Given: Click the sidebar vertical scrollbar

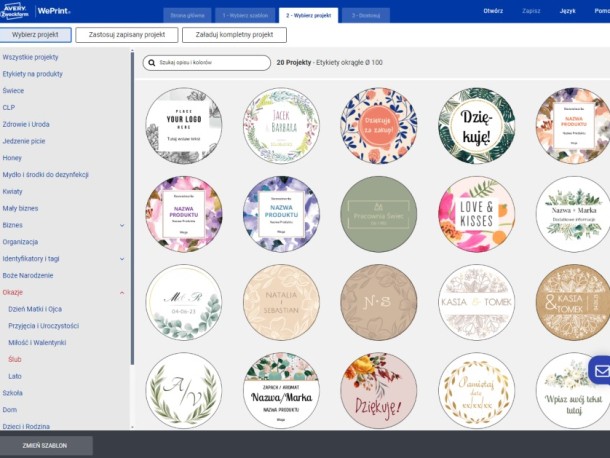Looking at the screenshot, I should pos(132,208).
